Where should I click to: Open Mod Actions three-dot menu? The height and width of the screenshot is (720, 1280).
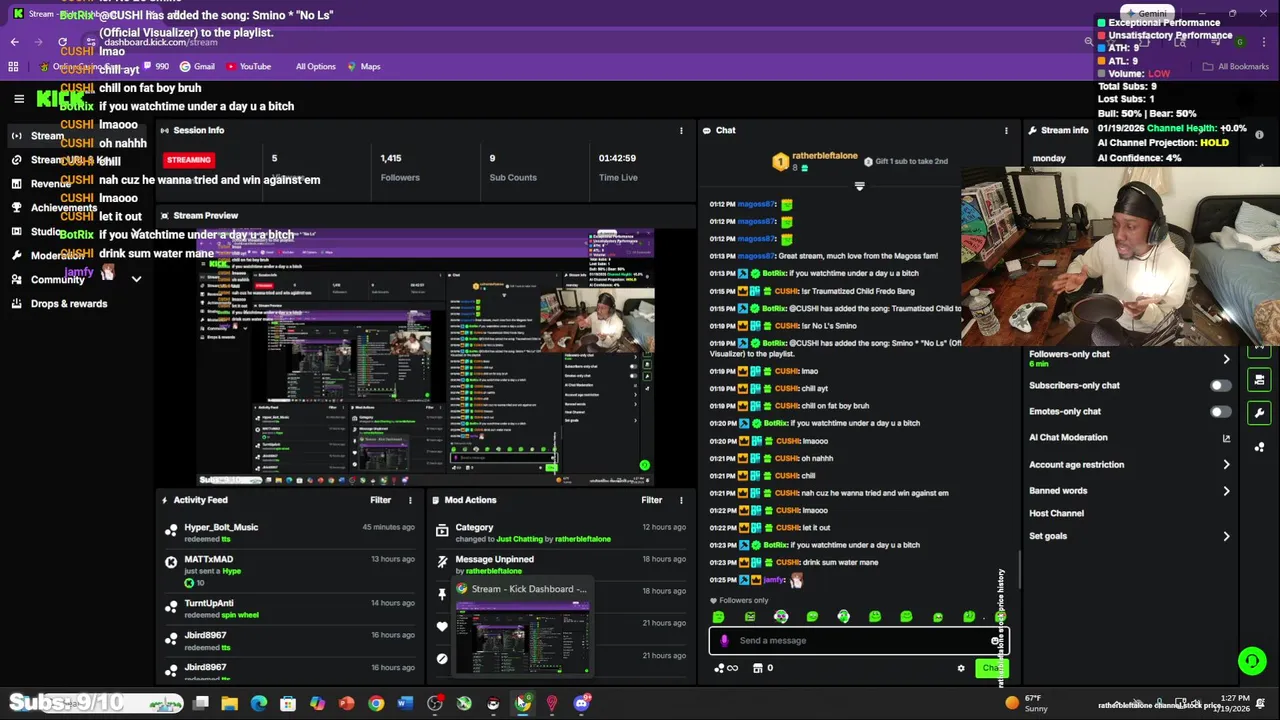pyautogui.click(x=681, y=500)
